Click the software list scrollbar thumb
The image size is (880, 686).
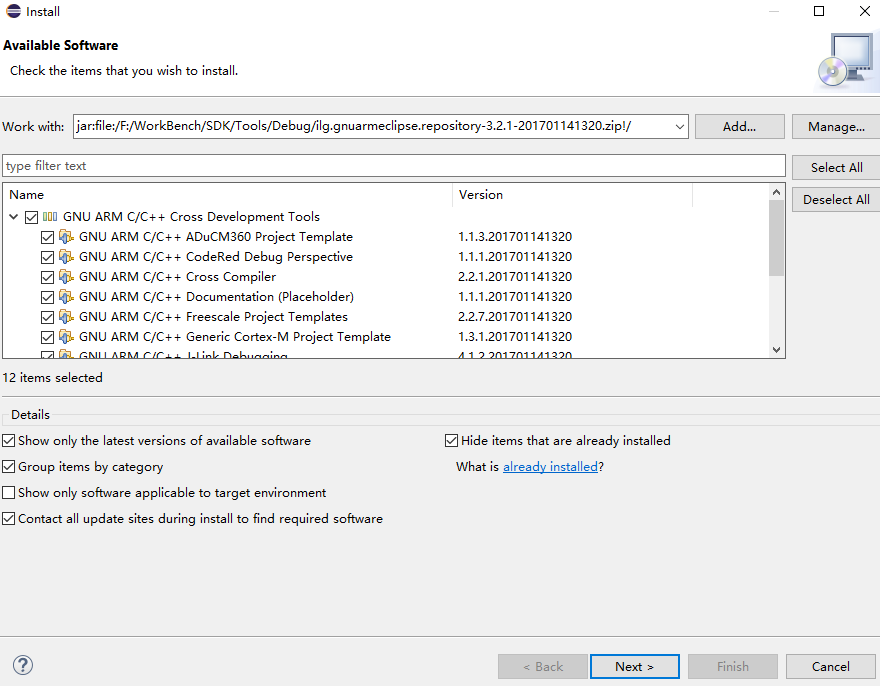pyautogui.click(x=776, y=238)
